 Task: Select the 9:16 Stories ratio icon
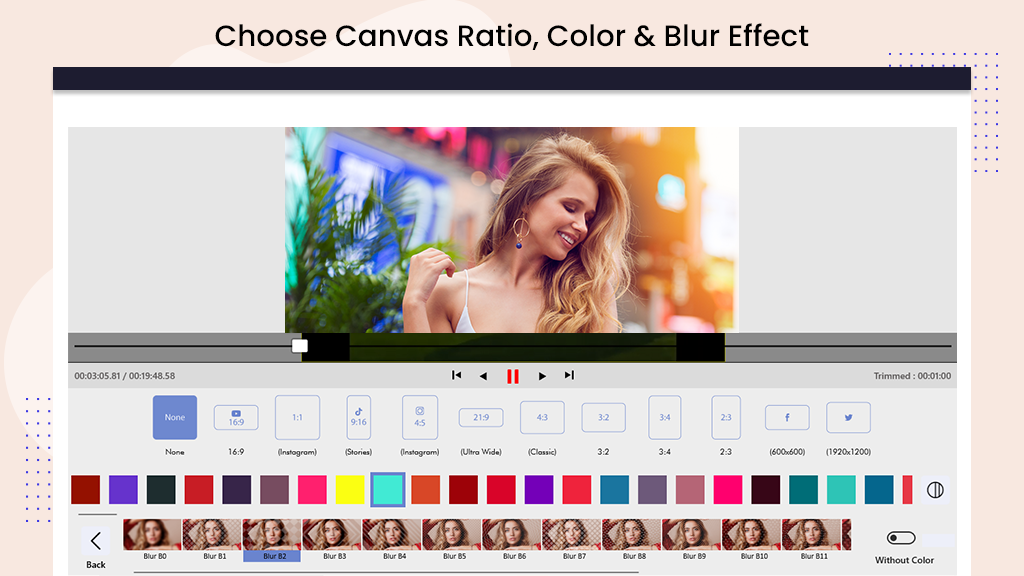pos(359,417)
